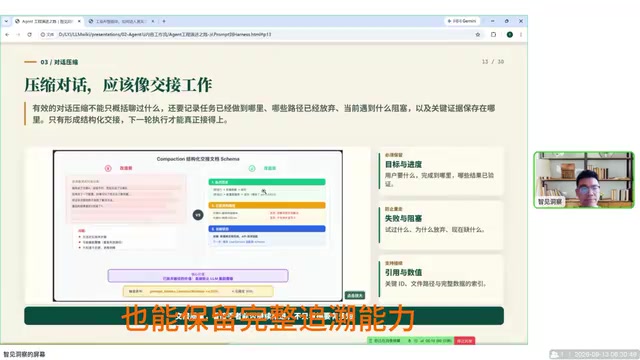640x360 pixels.
Task: Select the 失败与阻塞 card
Action: pyautogui.click(x=441, y=225)
